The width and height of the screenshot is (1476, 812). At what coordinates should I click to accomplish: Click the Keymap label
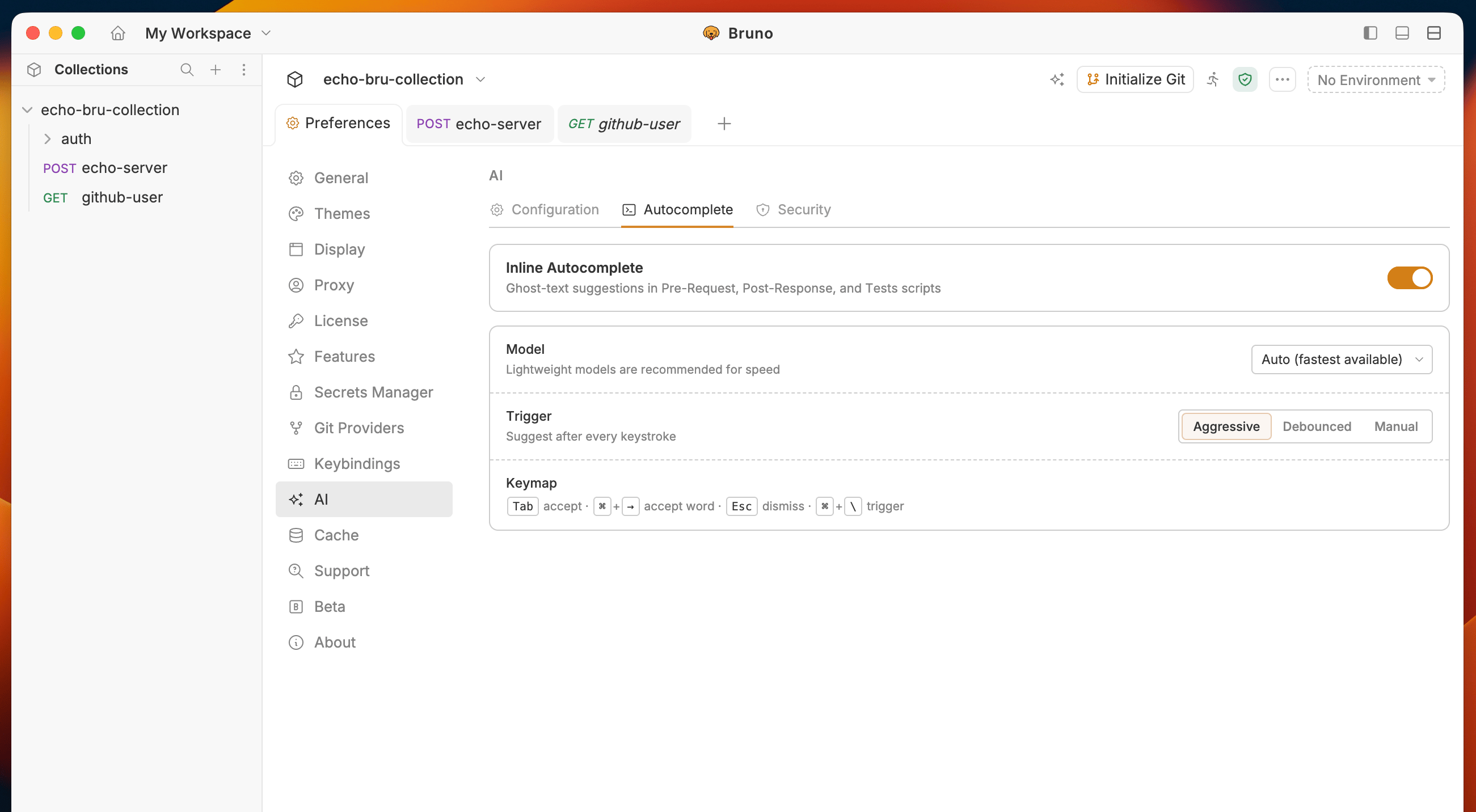(x=531, y=483)
